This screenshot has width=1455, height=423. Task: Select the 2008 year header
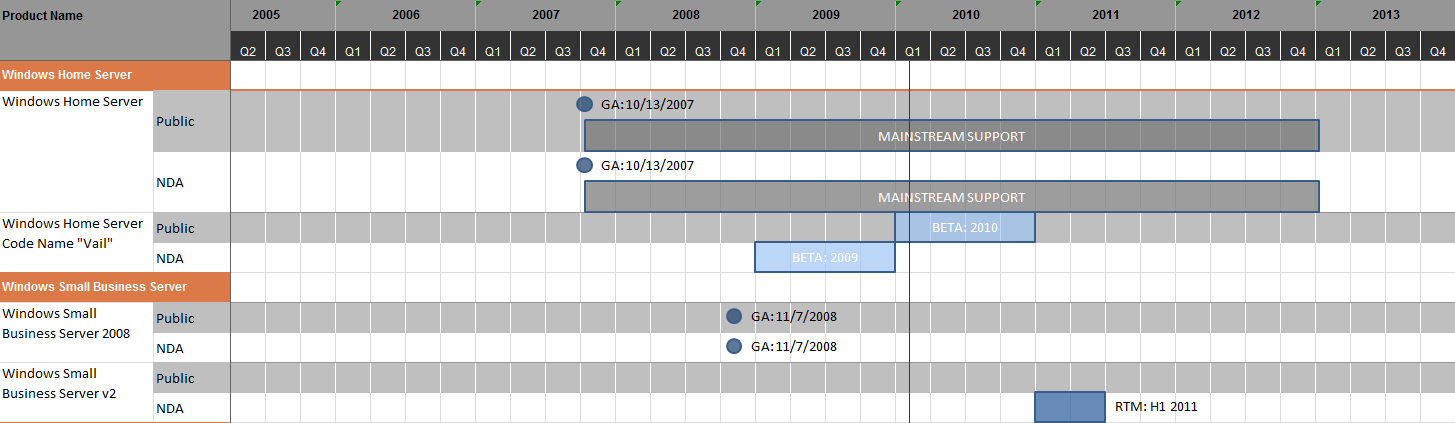(x=686, y=15)
